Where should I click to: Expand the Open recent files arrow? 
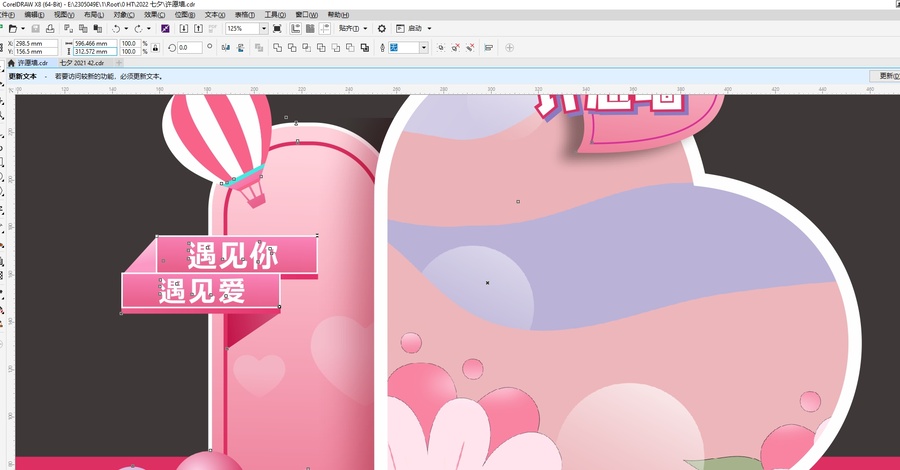(x=23, y=29)
